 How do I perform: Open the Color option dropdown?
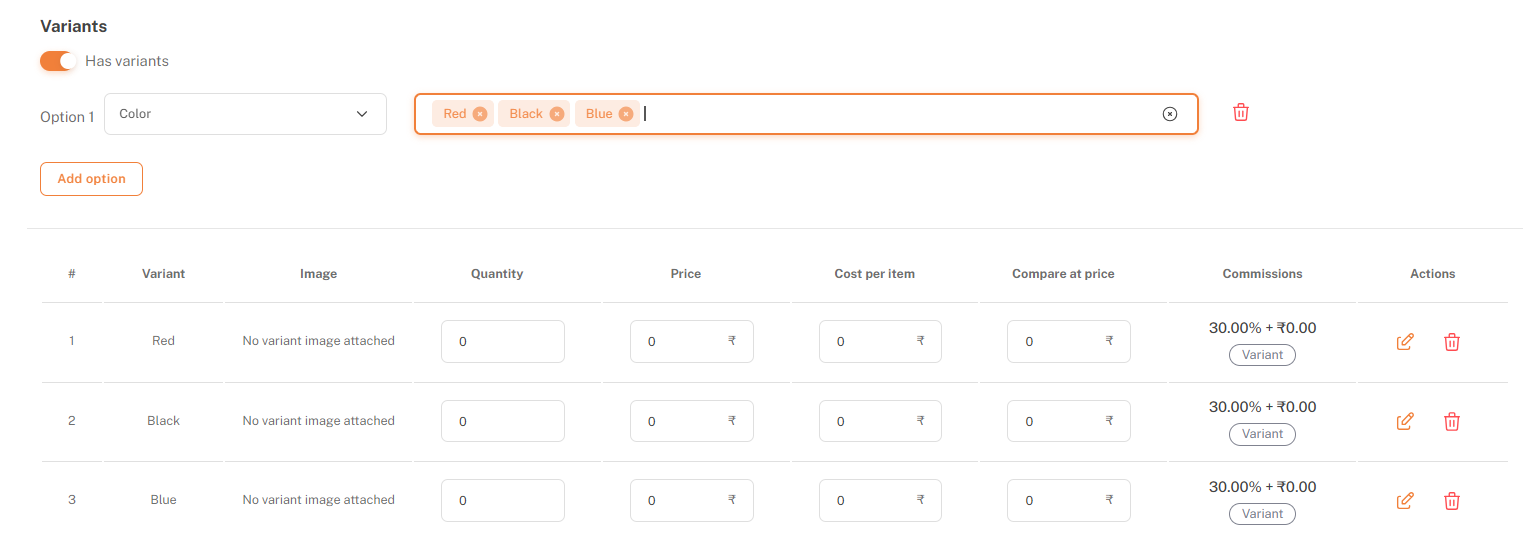click(x=245, y=114)
